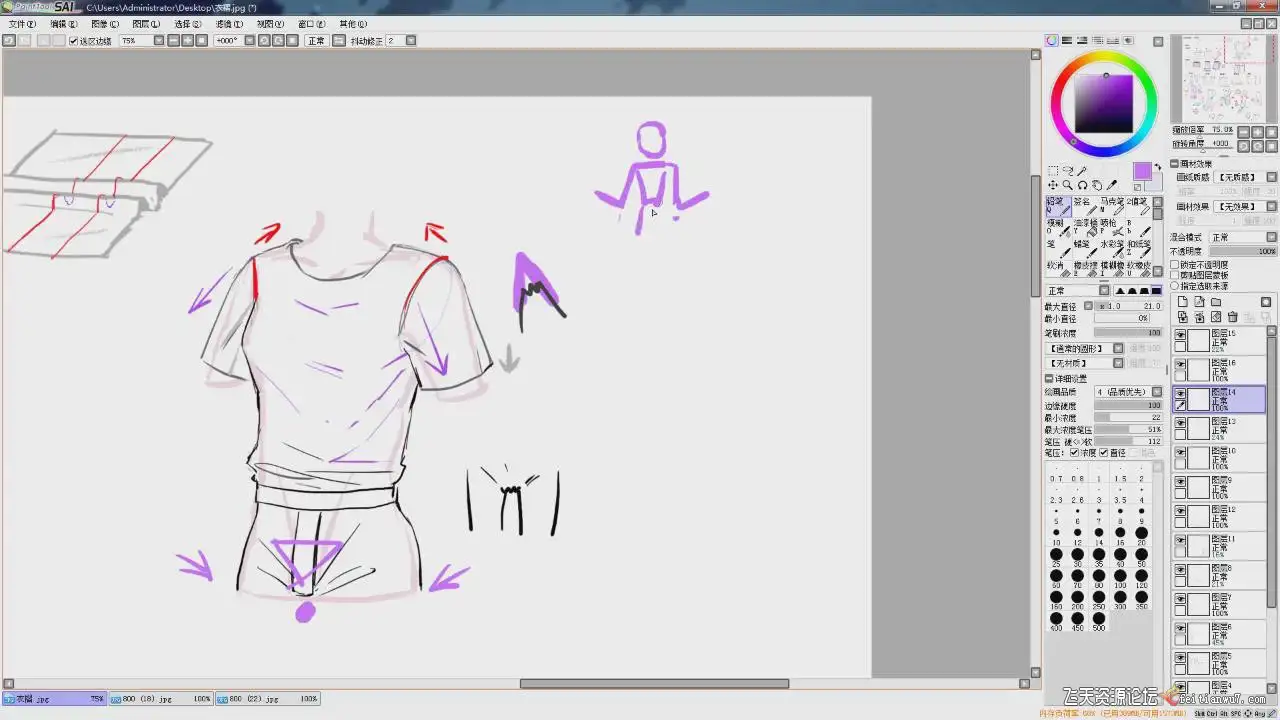The image size is (1280, 720).
Task: Collapse the 详细设置 section
Action: [1049, 379]
